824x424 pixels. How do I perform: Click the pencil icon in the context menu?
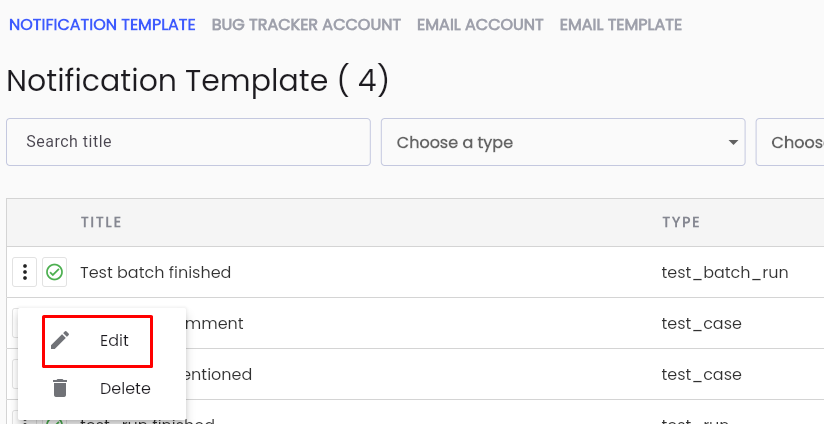coord(60,340)
